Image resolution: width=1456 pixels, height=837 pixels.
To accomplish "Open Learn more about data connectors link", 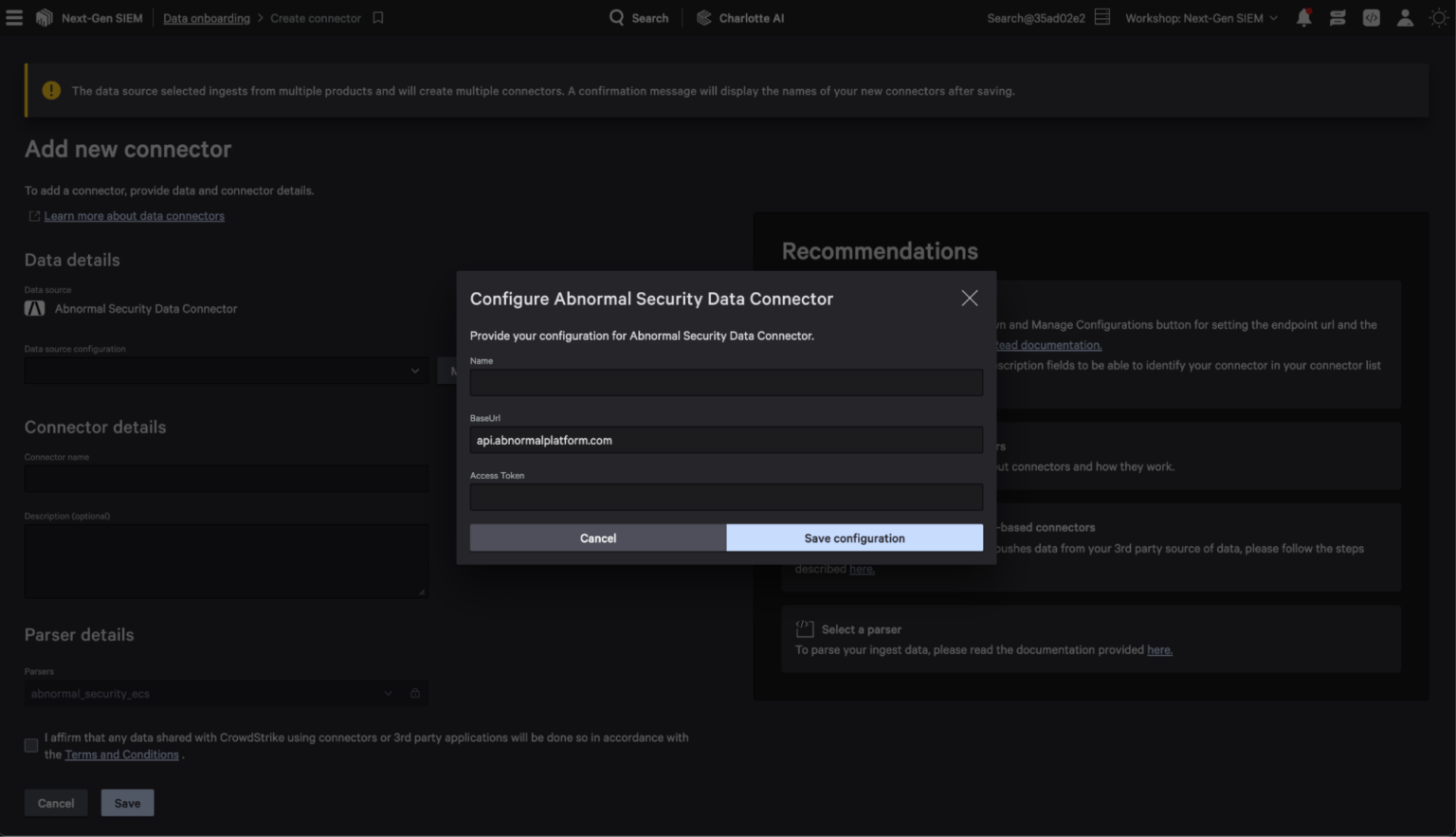I will 134,215.
